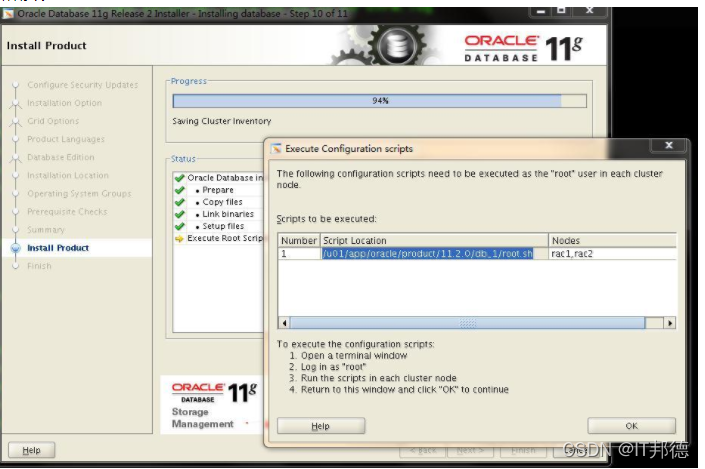The height and width of the screenshot is (469, 705).
Task: Click the Oracle Database 11g header logo
Action: click(523, 48)
